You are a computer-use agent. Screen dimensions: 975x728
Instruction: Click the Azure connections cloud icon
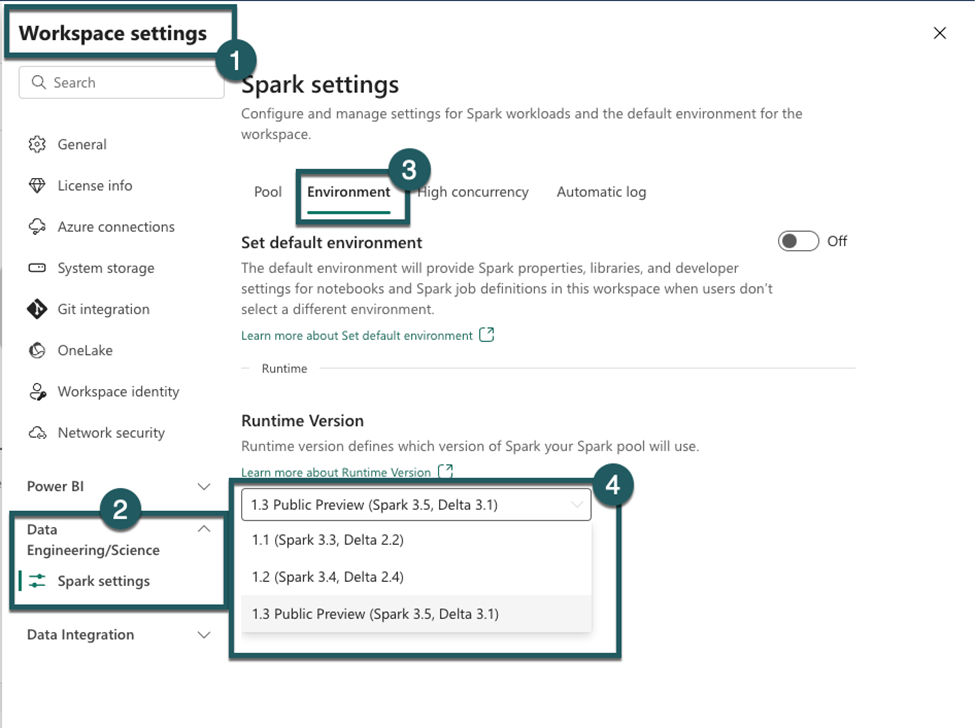pyautogui.click(x=37, y=226)
